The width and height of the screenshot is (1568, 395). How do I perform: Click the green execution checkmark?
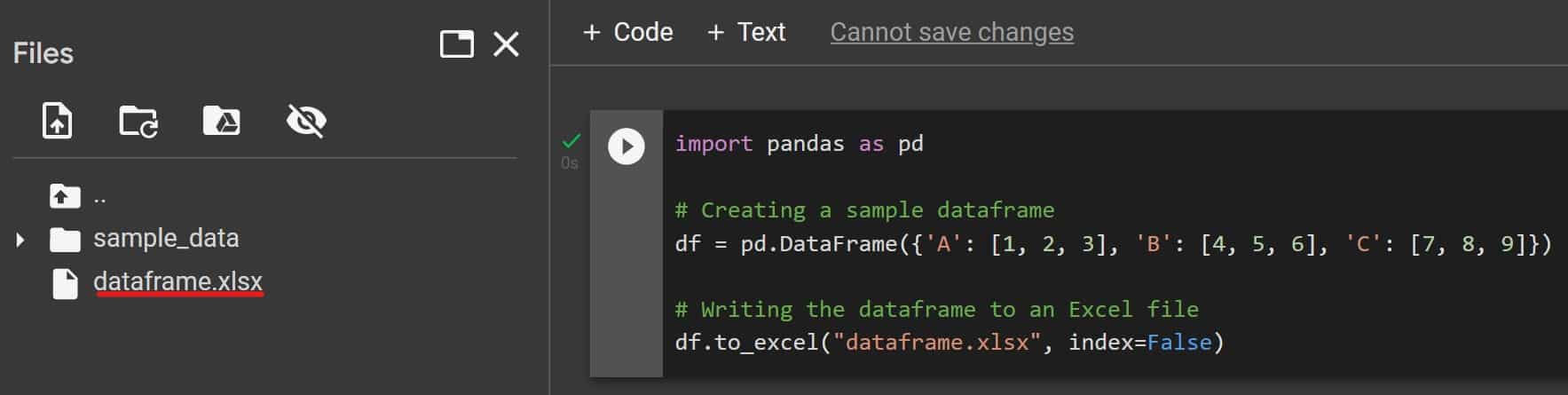(571, 140)
